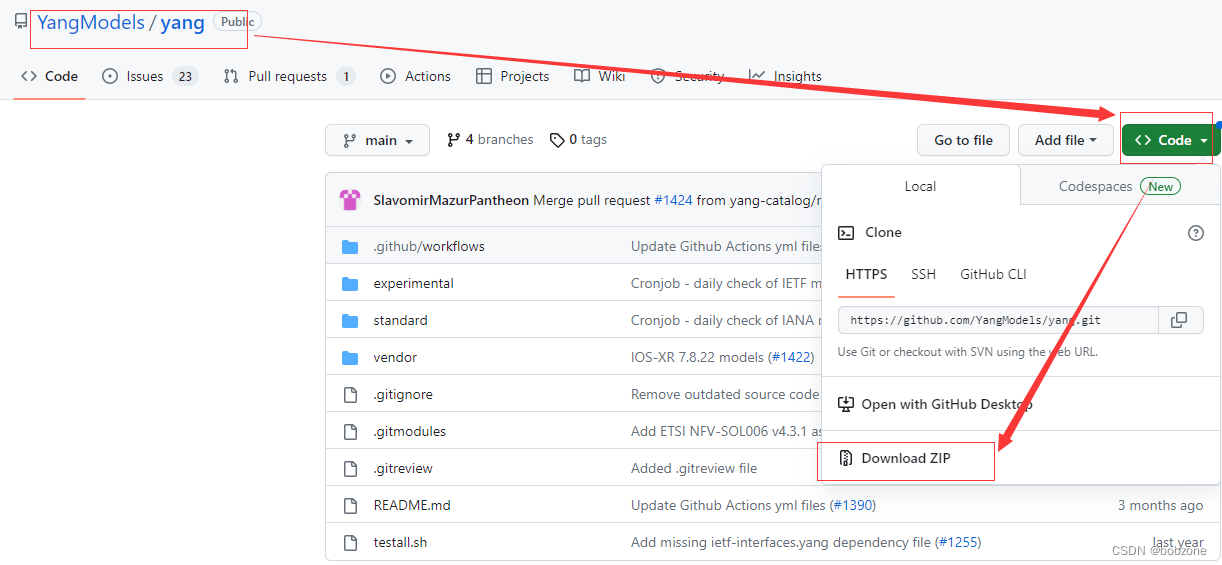Click the branch icon beside 4 branches
The height and width of the screenshot is (565, 1222).
[454, 140]
